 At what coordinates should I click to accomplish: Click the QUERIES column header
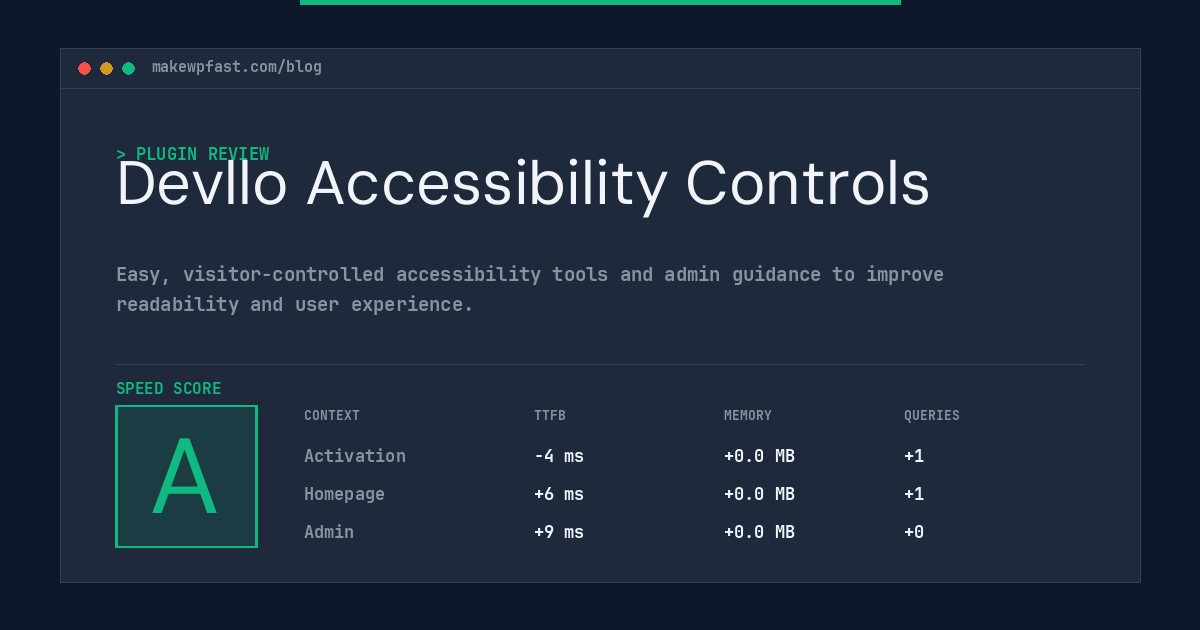(x=932, y=416)
